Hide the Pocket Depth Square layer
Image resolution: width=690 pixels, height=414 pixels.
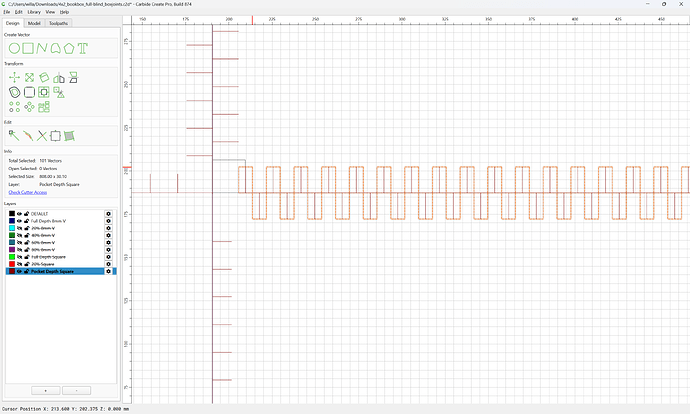pyautogui.click(x=19, y=271)
